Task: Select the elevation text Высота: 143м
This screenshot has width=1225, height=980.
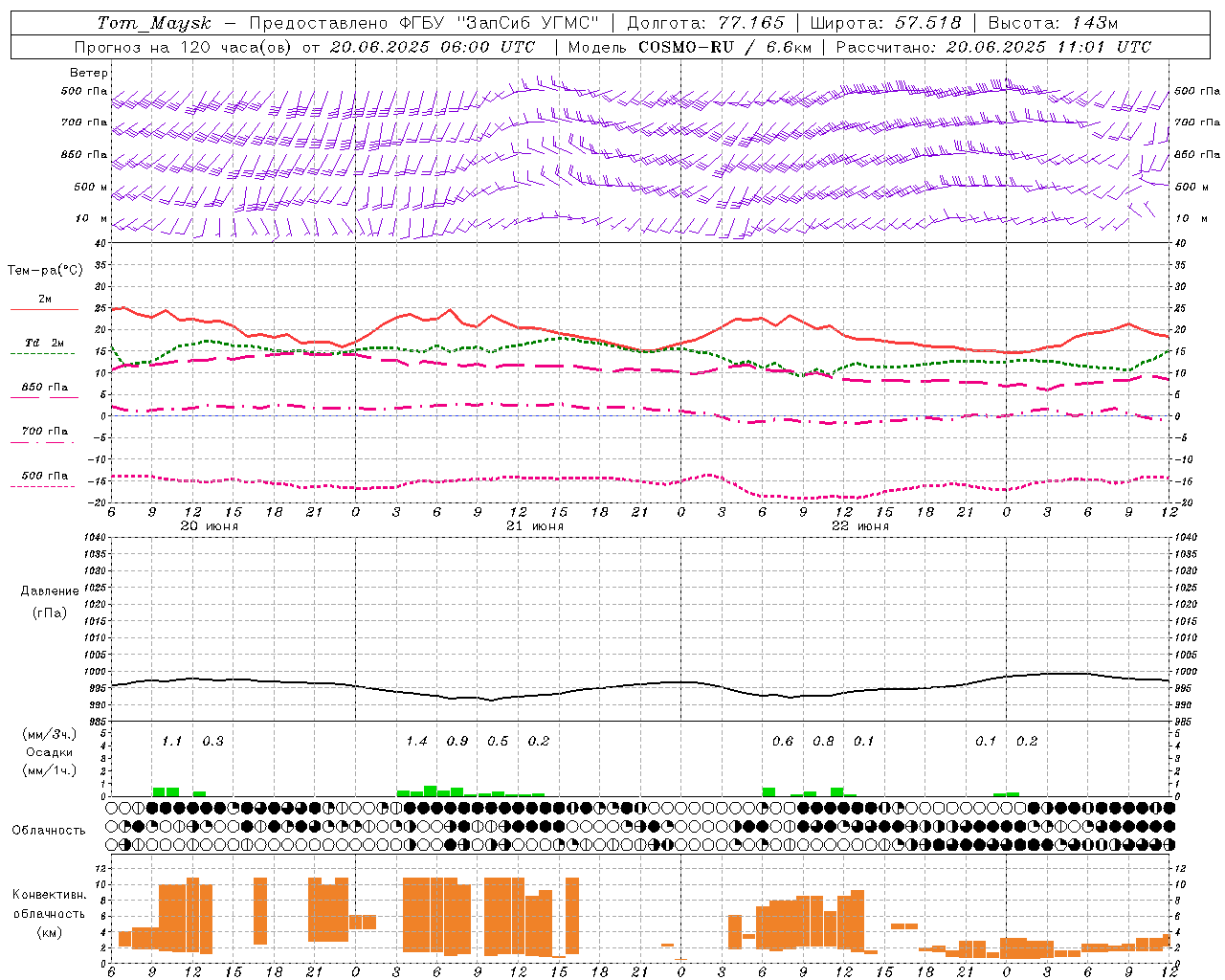Action: 1053,23
